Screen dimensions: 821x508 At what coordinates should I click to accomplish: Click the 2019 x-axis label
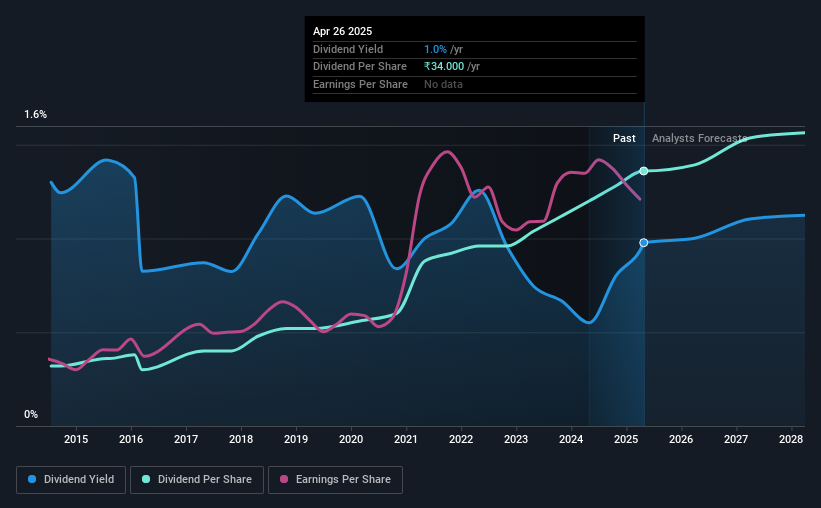[x=296, y=439]
